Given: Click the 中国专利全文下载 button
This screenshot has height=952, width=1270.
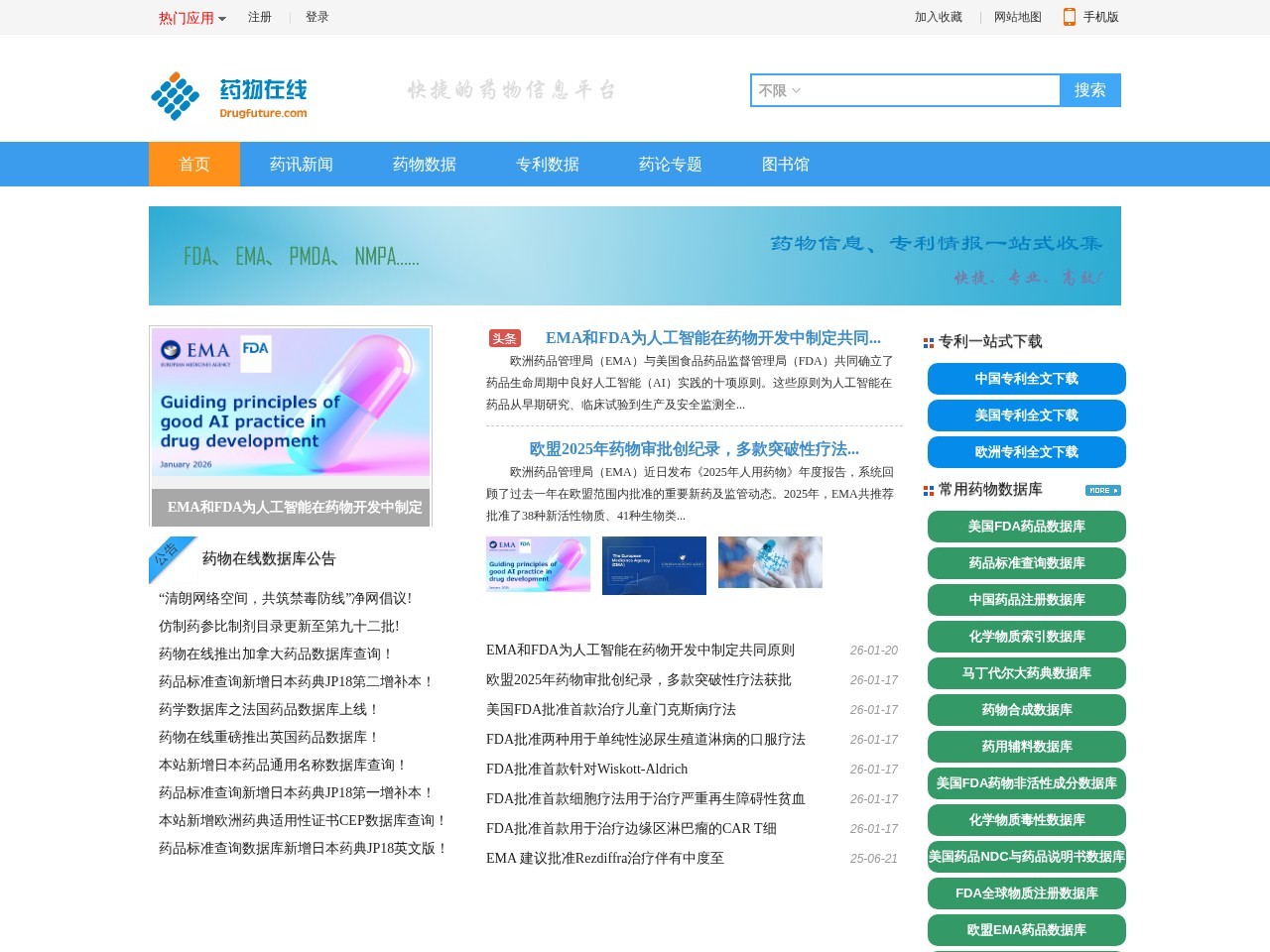Looking at the screenshot, I should point(1026,378).
